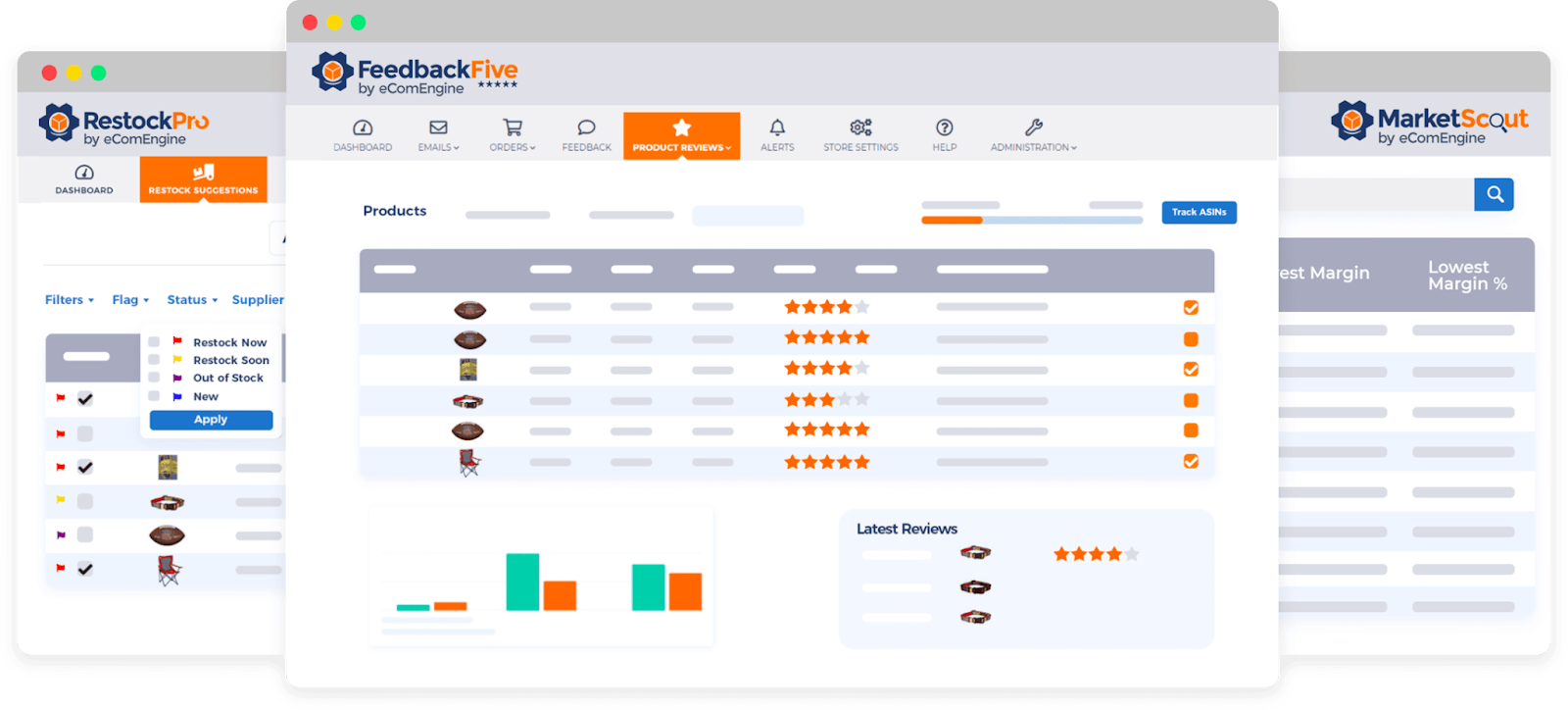Click the orange ASIN tracking progress bar
The width and height of the screenshot is (1568, 710).
click(952, 221)
